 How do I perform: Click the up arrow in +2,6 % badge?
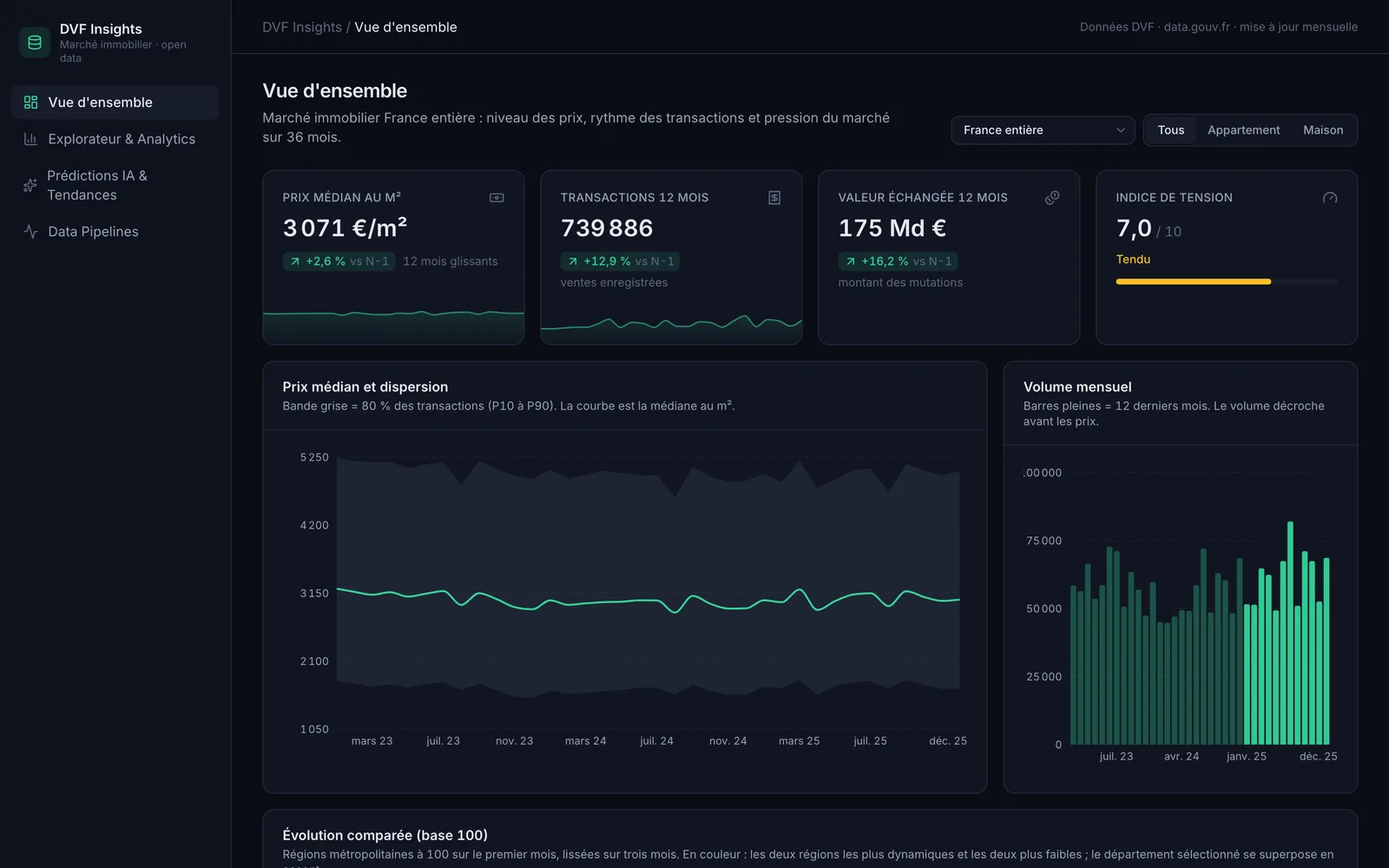(x=295, y=261)
